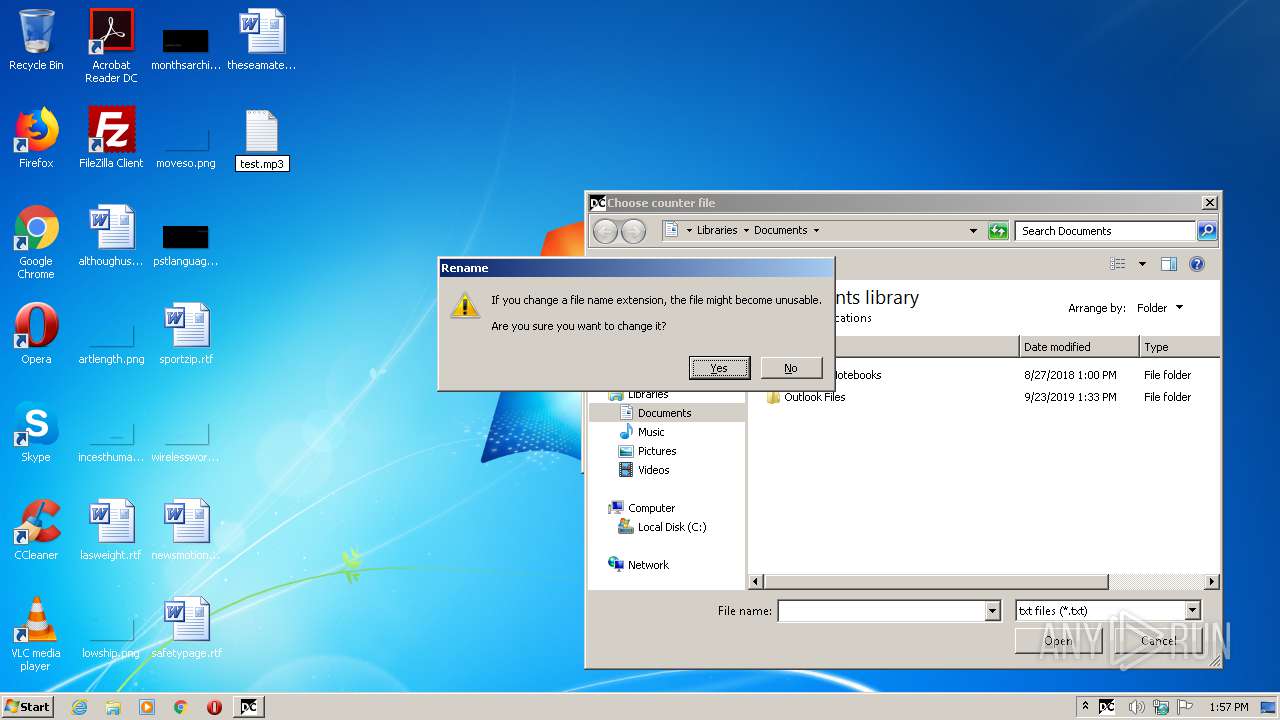Sort by the Date modified column header
Image resolution: width=1280 pixels, height=720 pixels.
pyautogui.click(x=1079, y=347)
